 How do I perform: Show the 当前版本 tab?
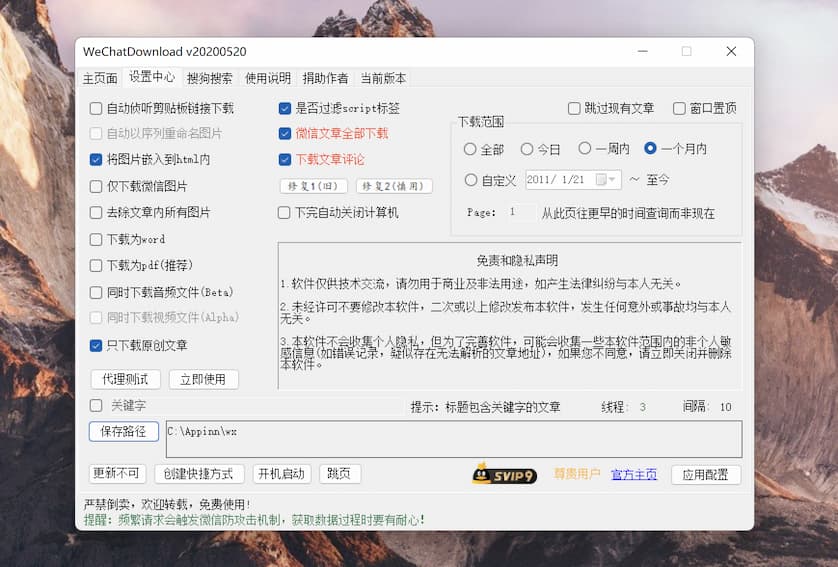pos(383,79)
